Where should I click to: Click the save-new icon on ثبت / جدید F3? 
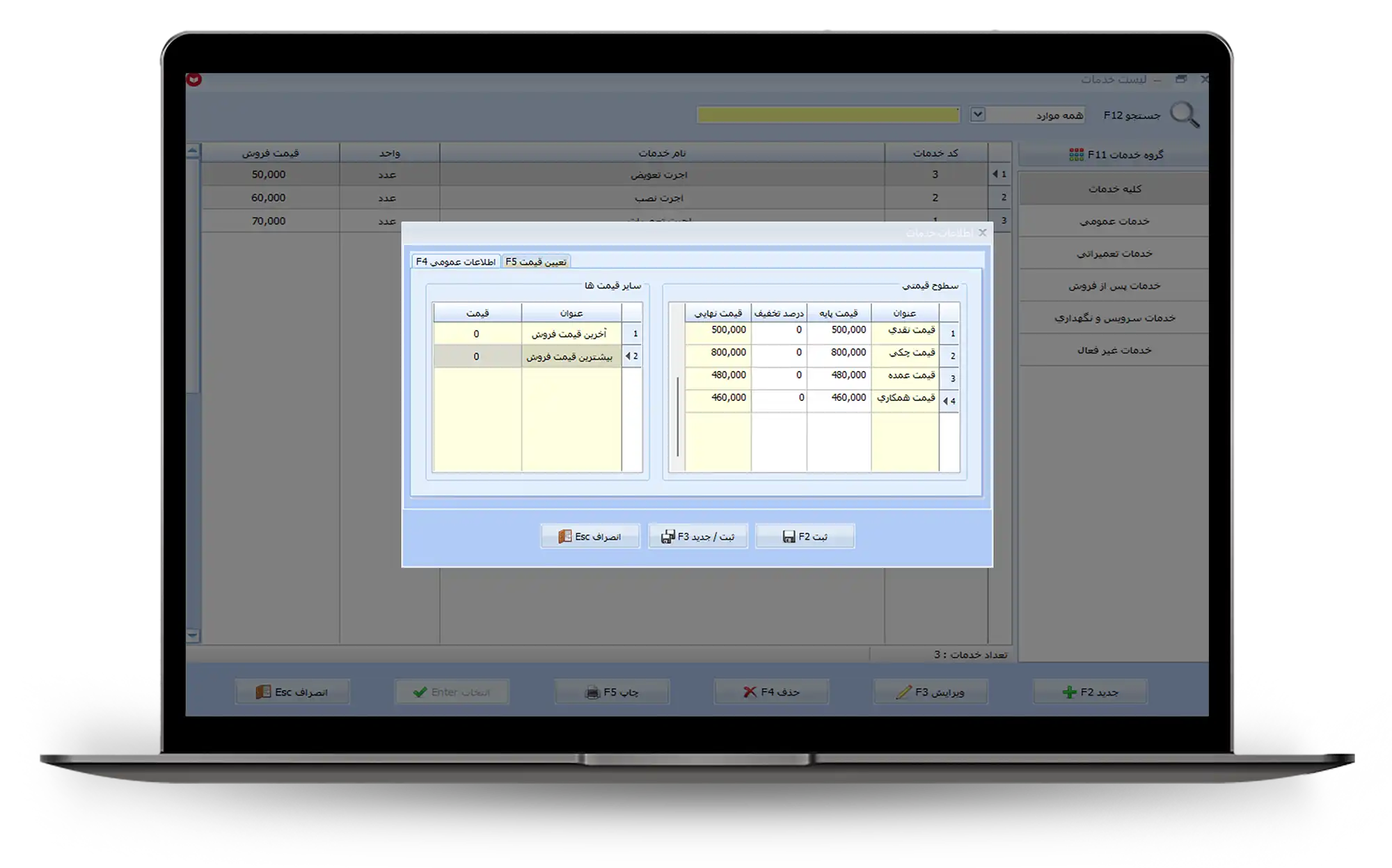(667, 537)
